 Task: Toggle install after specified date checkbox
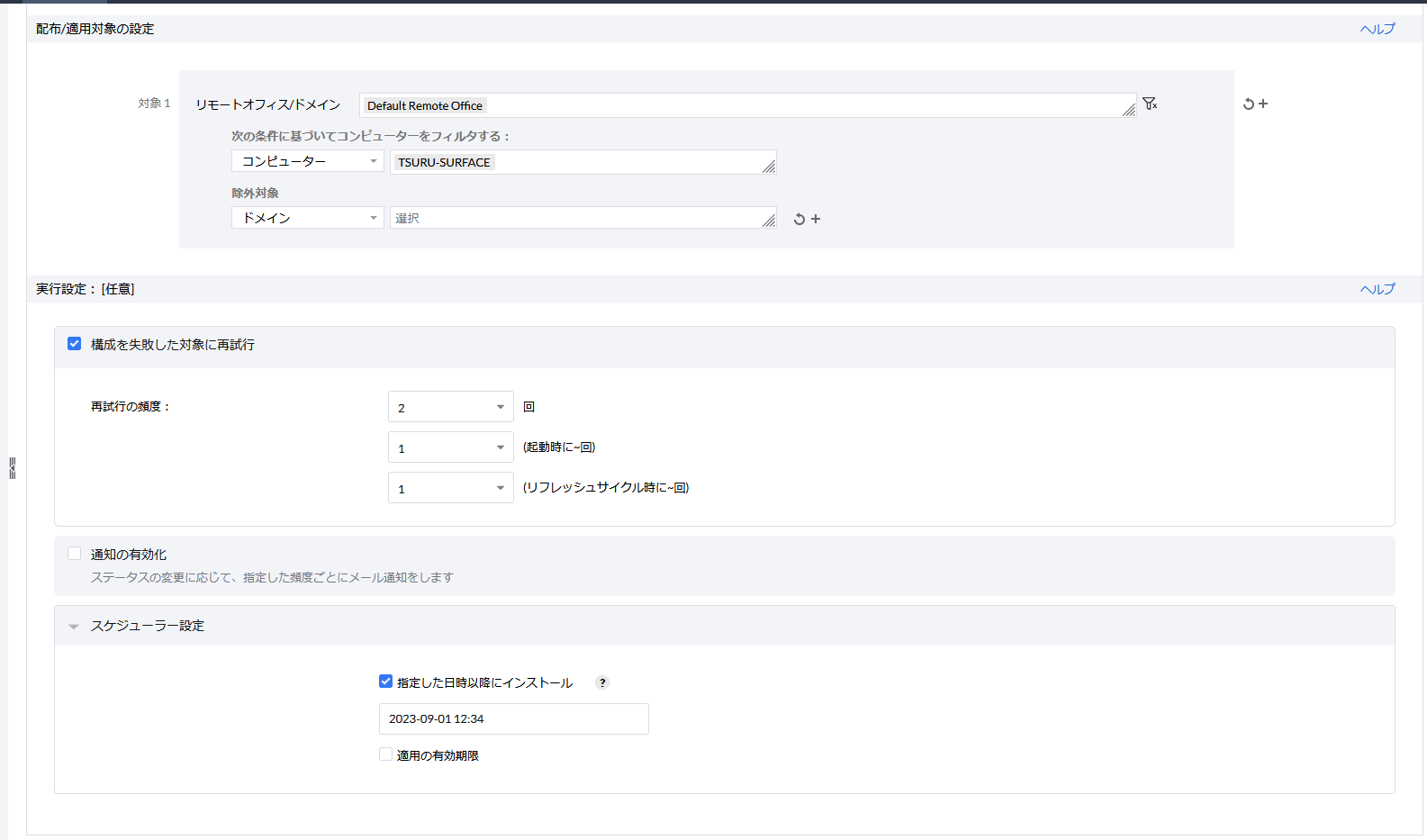pos(385,682)
